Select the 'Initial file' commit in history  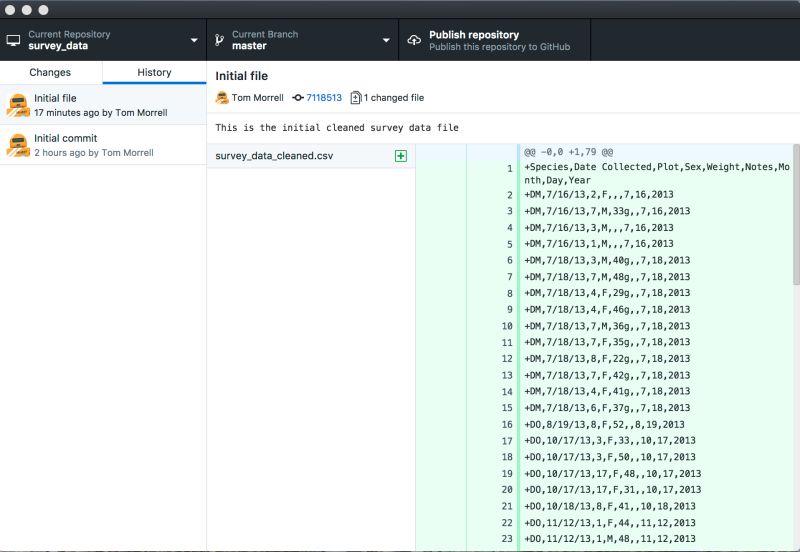tap(103, 105)
